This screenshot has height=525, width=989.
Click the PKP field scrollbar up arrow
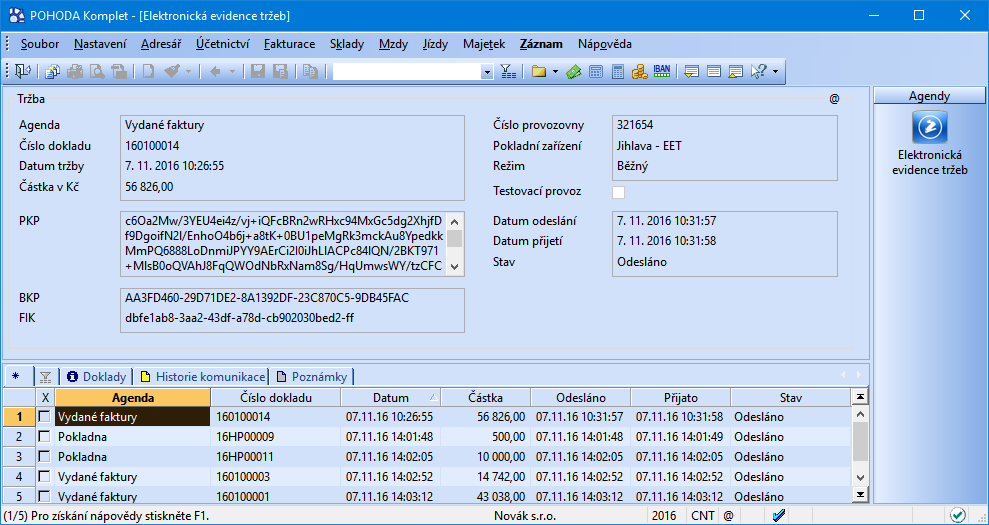[x=455, y=221]
